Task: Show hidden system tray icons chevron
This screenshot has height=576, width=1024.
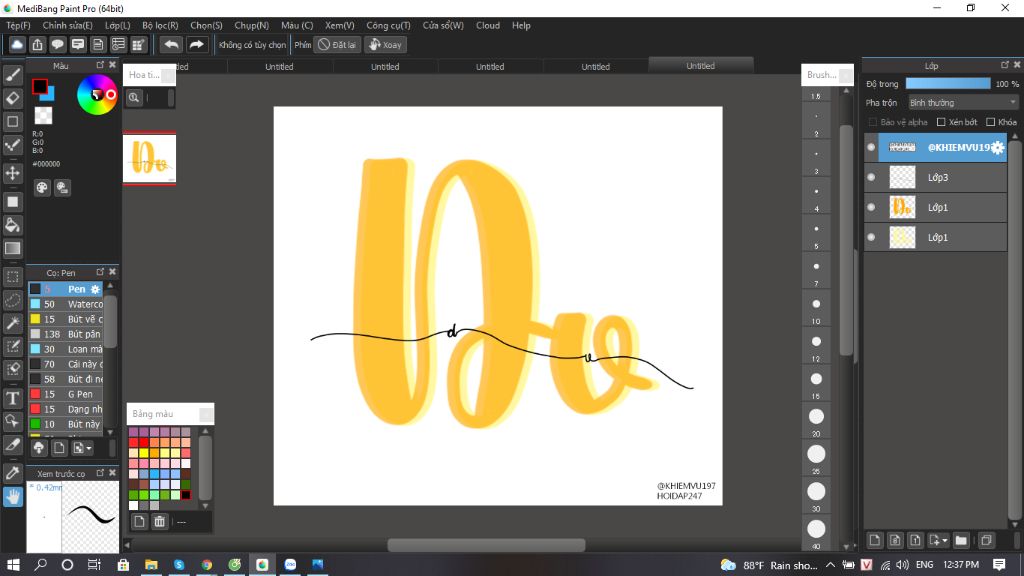Action: pyautogui.click(x=830, y=565)
